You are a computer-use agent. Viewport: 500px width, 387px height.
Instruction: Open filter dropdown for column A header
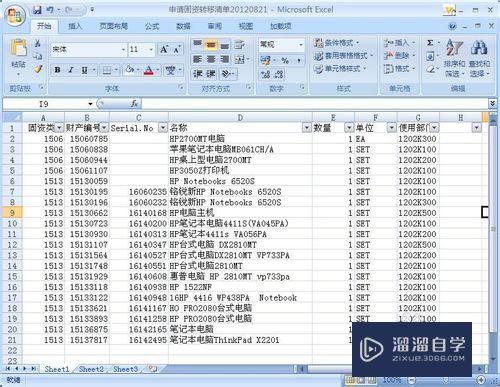point(59,128)
